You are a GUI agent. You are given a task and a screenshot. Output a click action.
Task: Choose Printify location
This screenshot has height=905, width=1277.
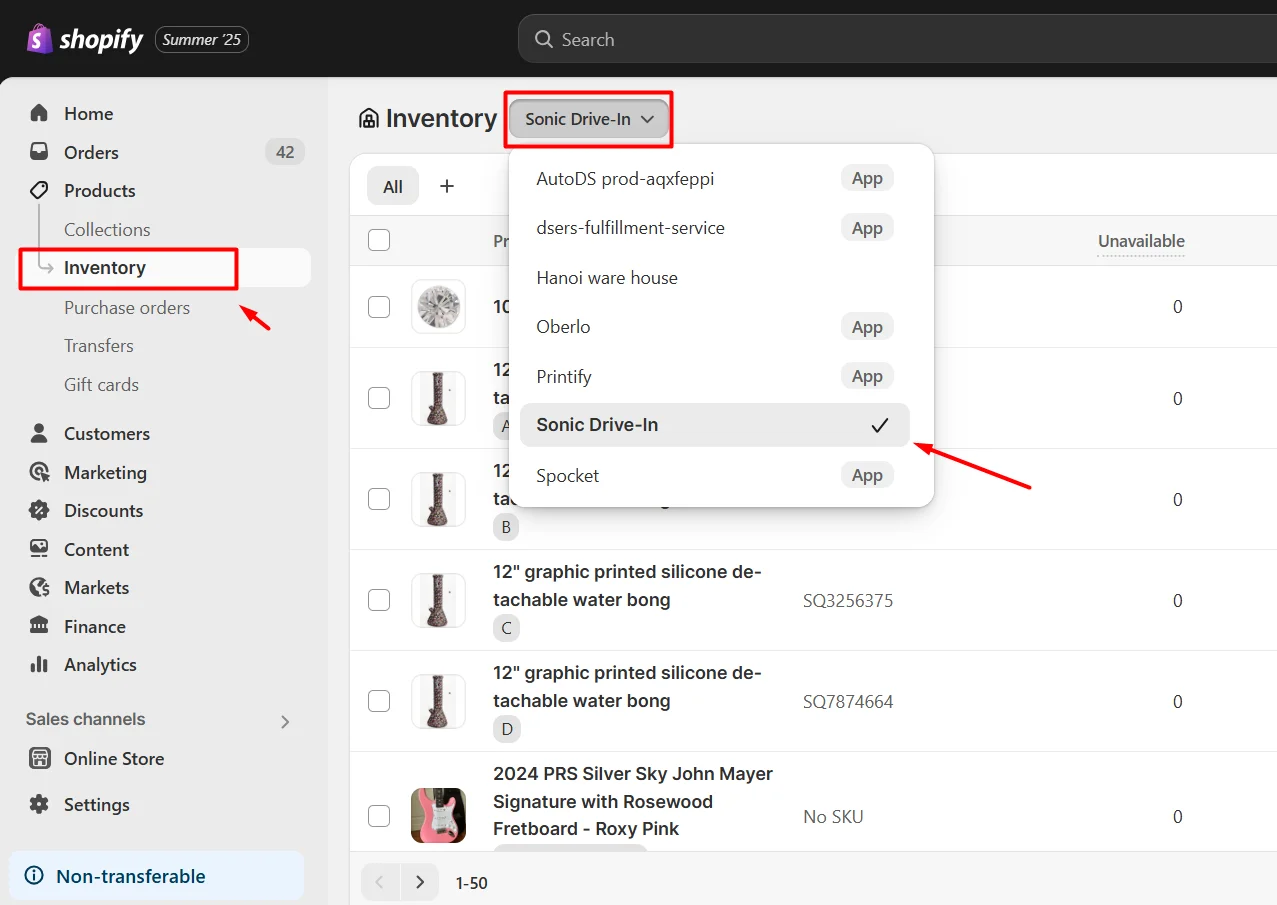[x=715, y=377]
